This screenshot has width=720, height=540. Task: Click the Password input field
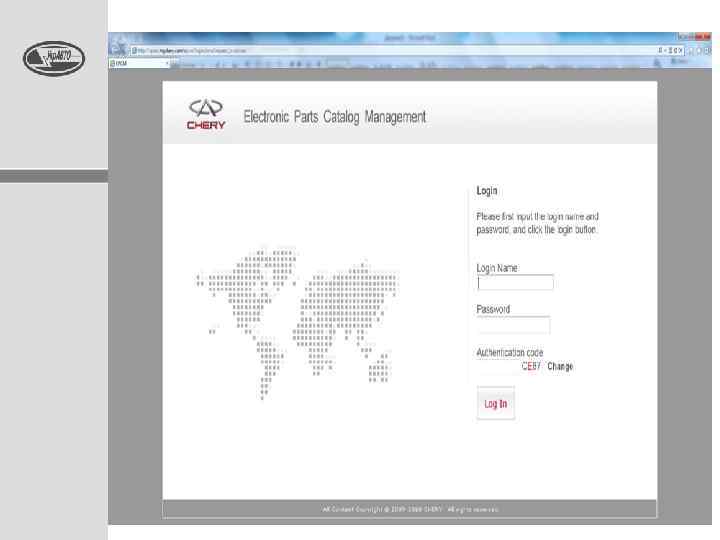point(513,325)
